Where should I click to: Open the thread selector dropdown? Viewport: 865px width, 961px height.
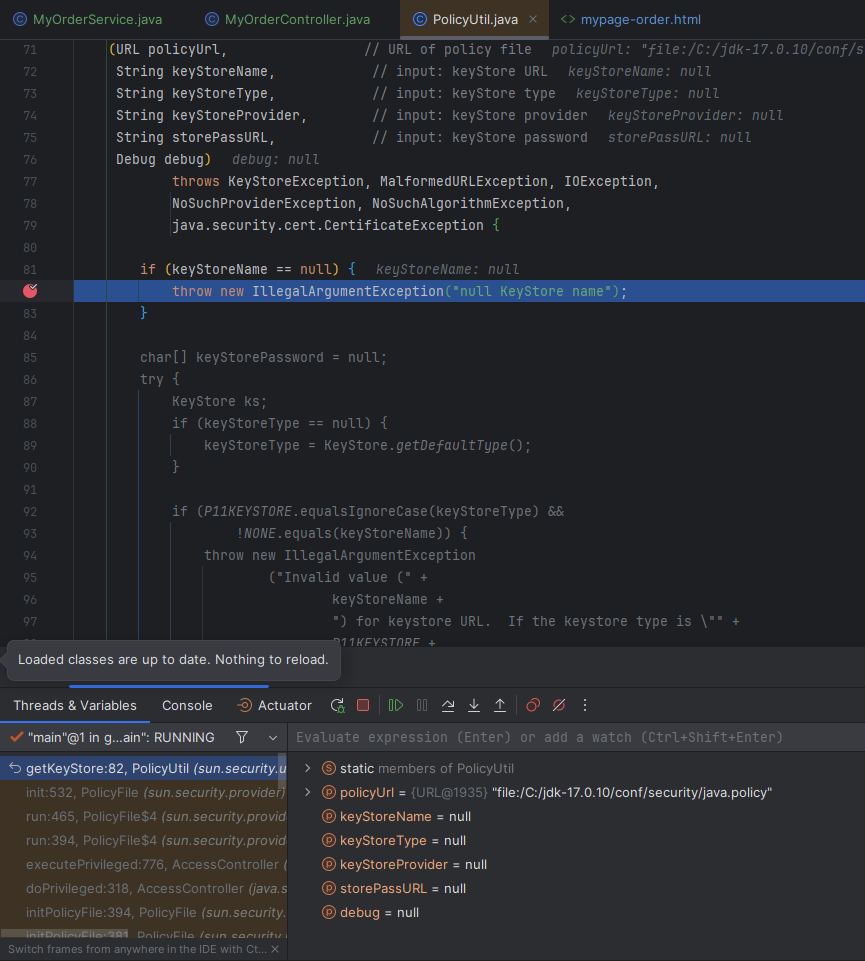click(x=273, y=738)
